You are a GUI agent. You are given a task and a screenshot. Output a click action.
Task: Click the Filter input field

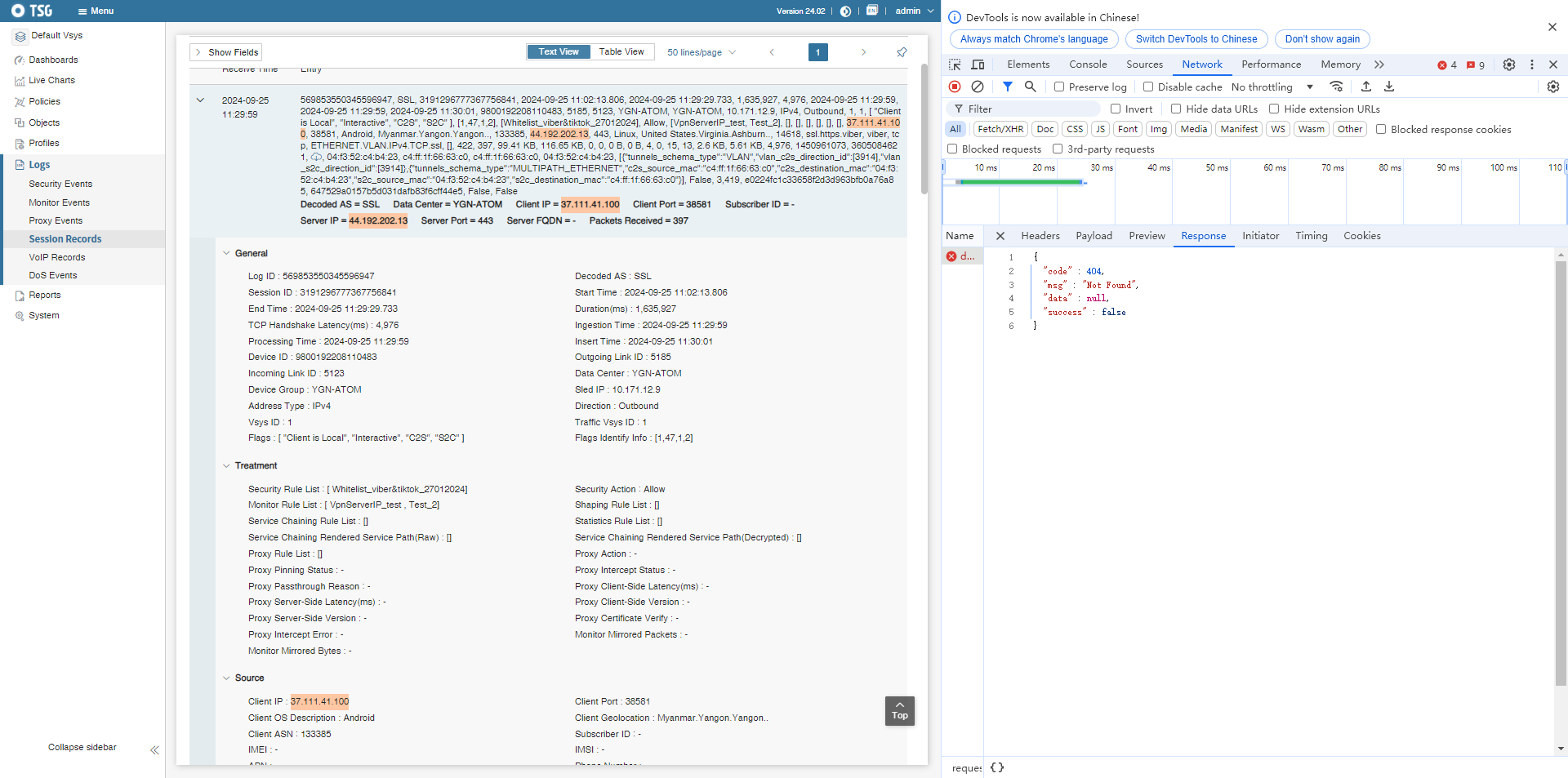(1031, 109)
